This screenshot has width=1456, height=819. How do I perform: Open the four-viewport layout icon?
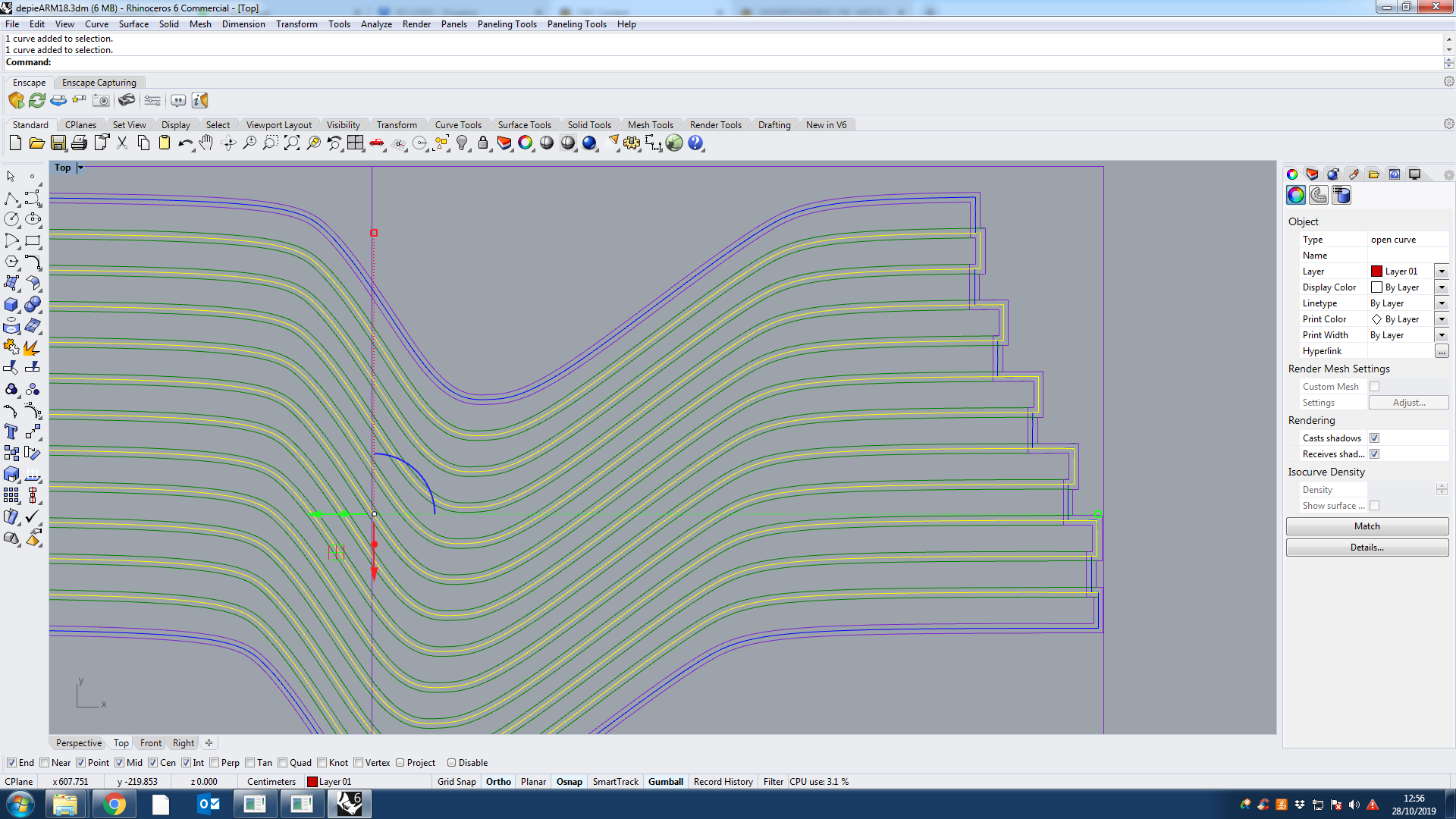point(355,143)
